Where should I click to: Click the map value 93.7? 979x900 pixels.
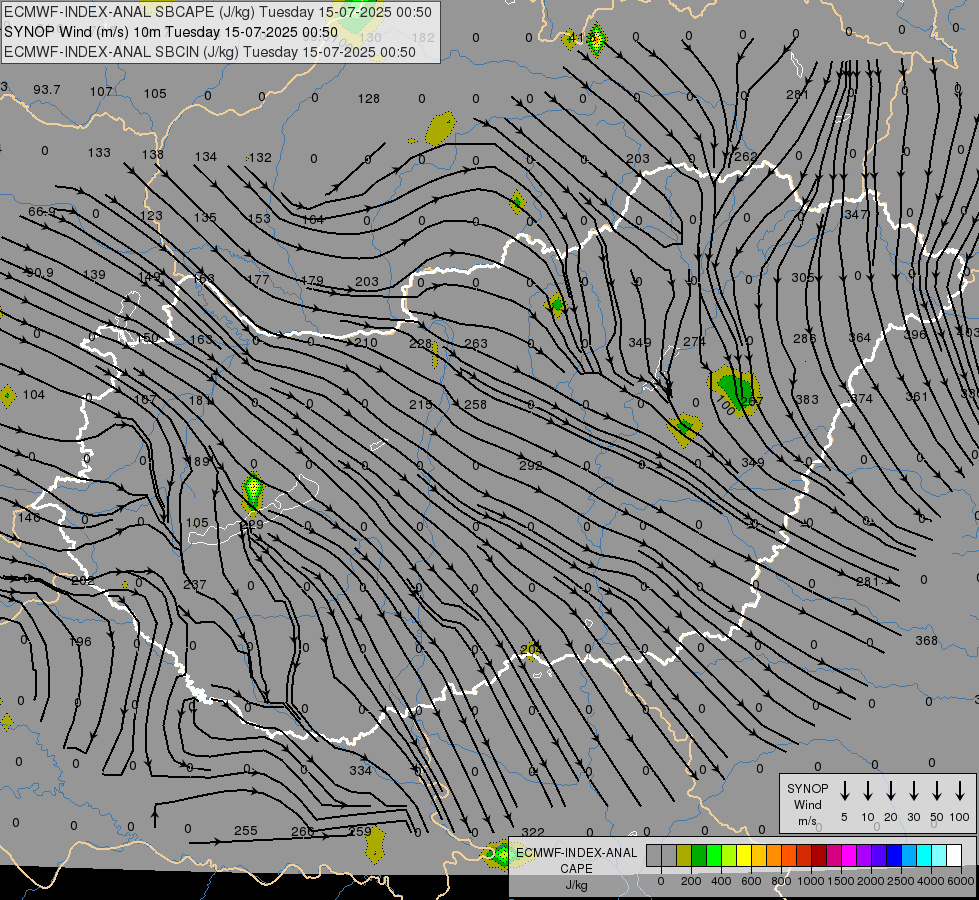coord(47,90)
